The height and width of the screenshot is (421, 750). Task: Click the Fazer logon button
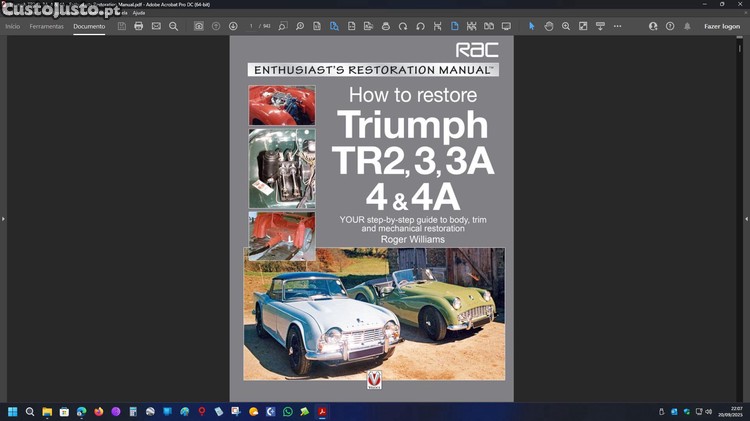722,26
